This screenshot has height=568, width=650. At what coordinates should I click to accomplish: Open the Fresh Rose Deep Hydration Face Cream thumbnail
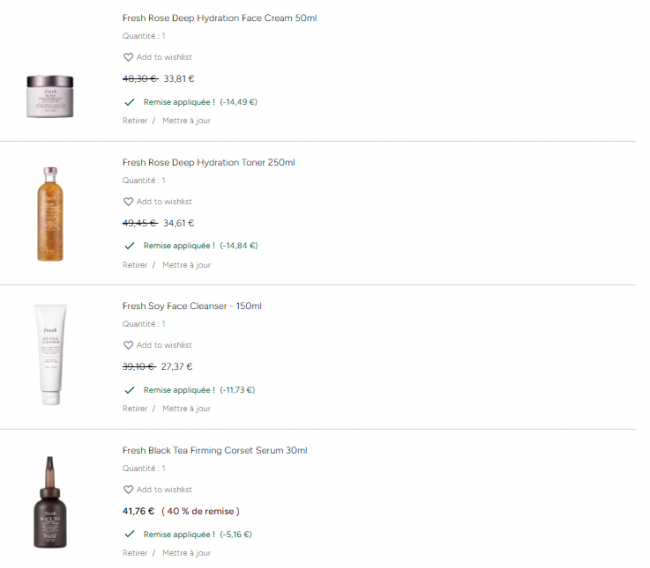pyautogui.click(x=50, y=95)
